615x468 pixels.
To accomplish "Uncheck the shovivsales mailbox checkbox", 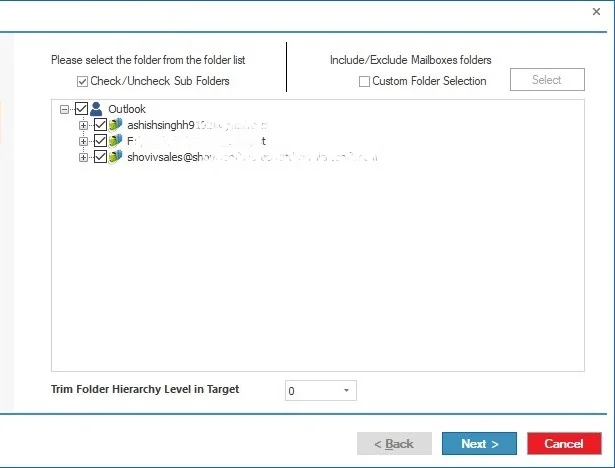I will tap(100, 157).
